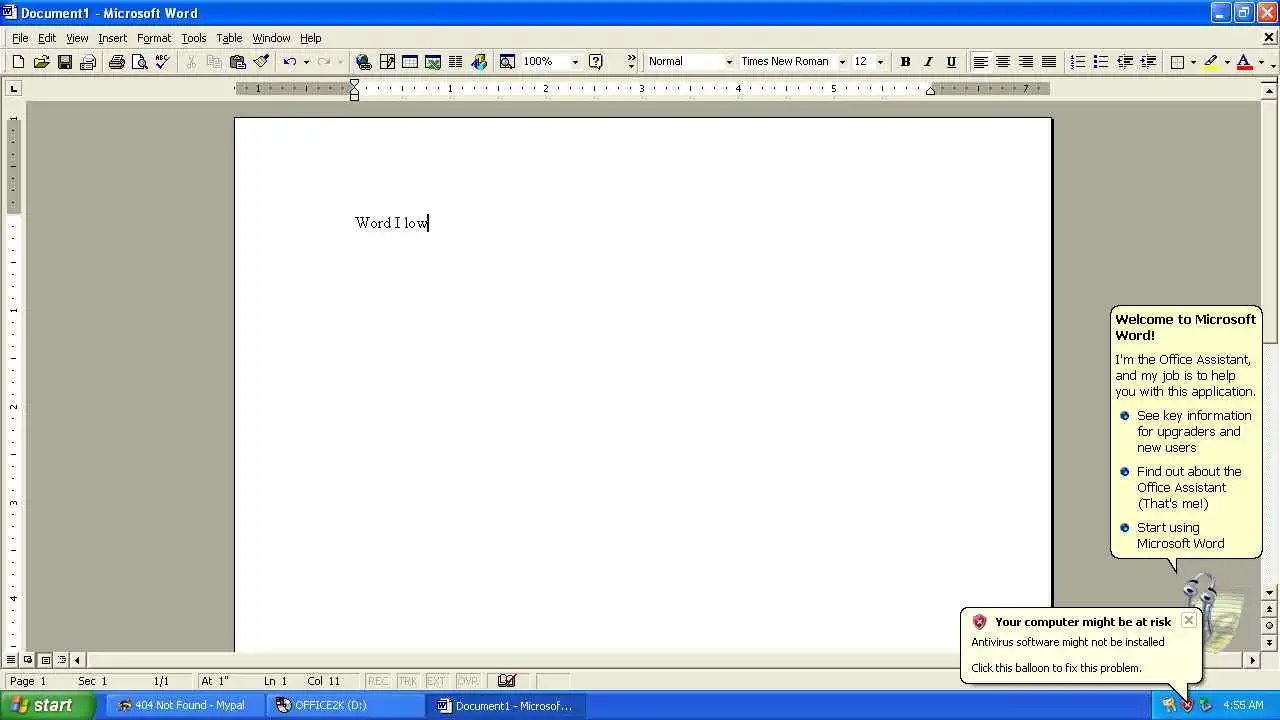1280x720 pixels.
Task: Switch to Outline View button
Action: [62, 660]
